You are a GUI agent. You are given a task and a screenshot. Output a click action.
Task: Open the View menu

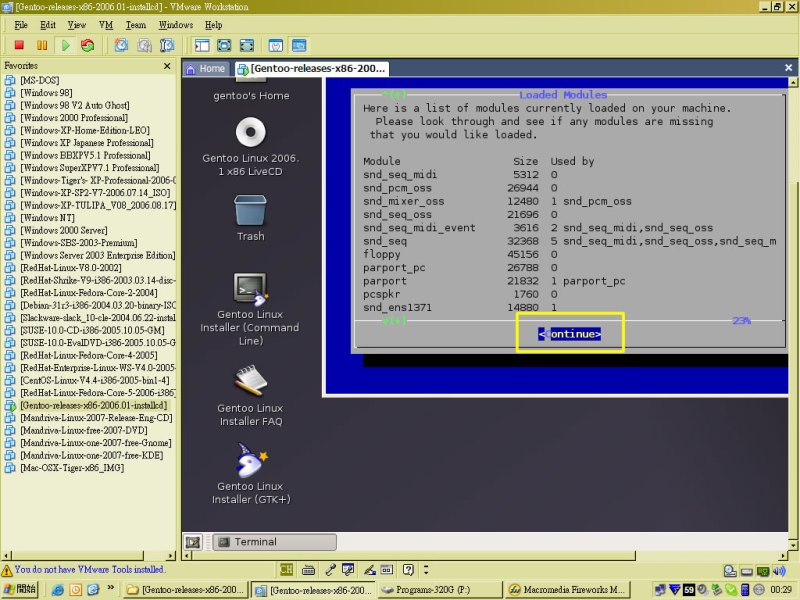[x=77, y=25]
